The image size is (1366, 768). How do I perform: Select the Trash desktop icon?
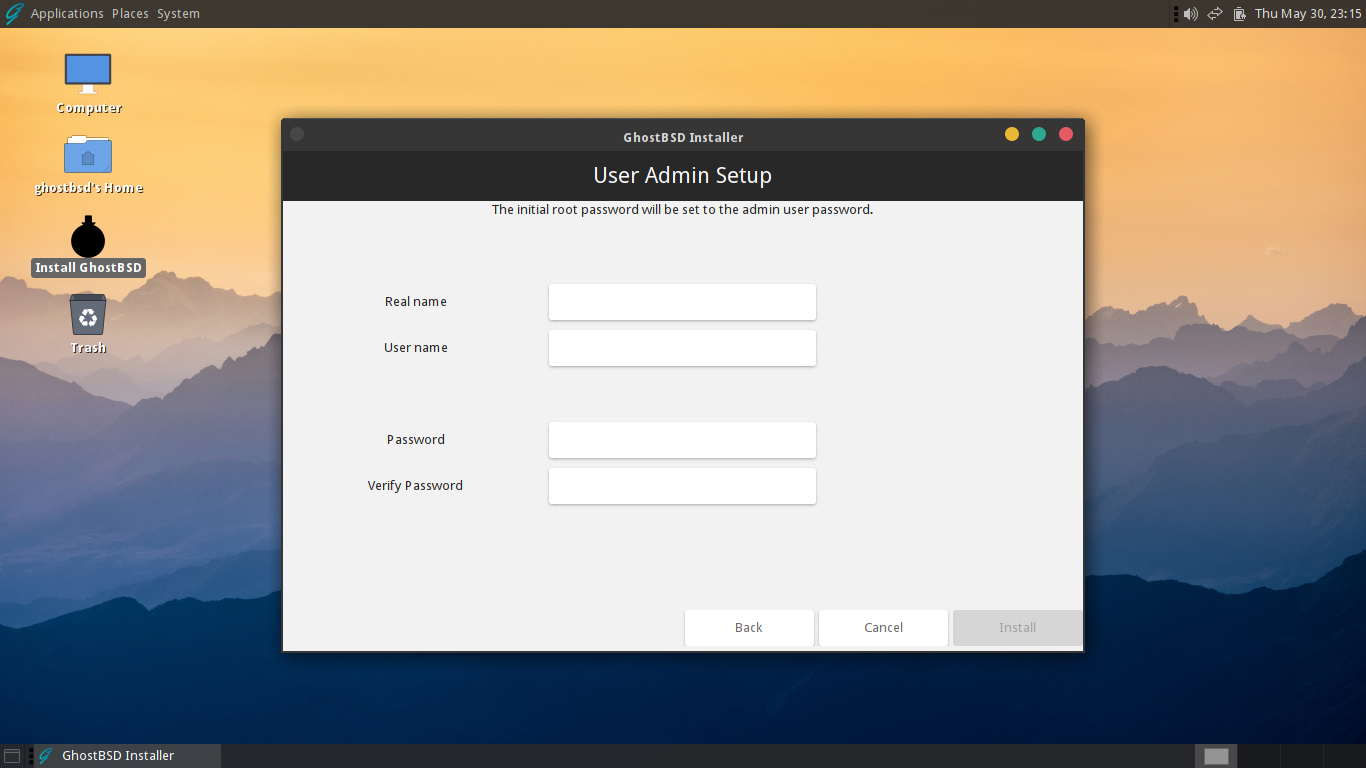(88, 324)
